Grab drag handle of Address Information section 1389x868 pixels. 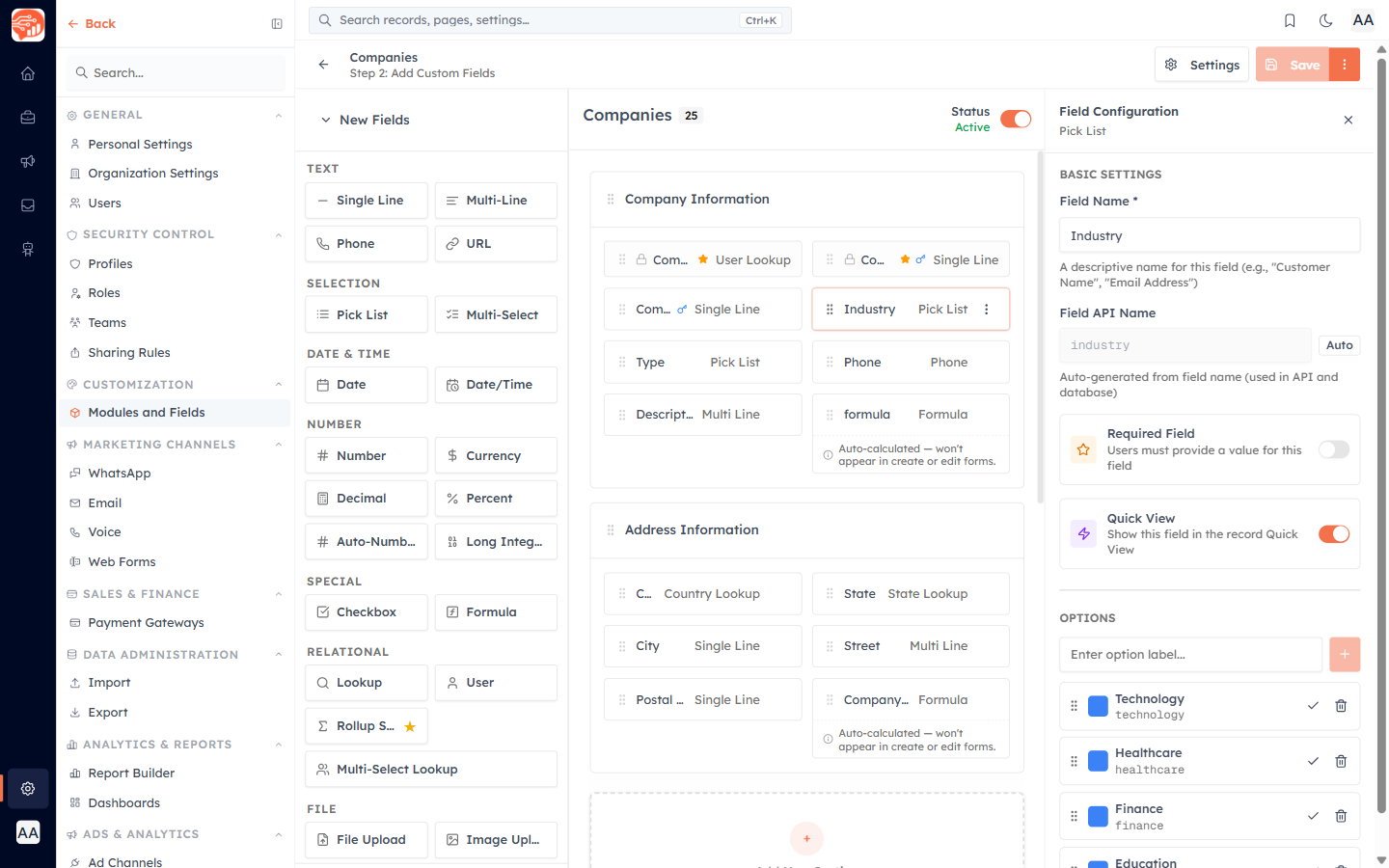tap(611, 530)
